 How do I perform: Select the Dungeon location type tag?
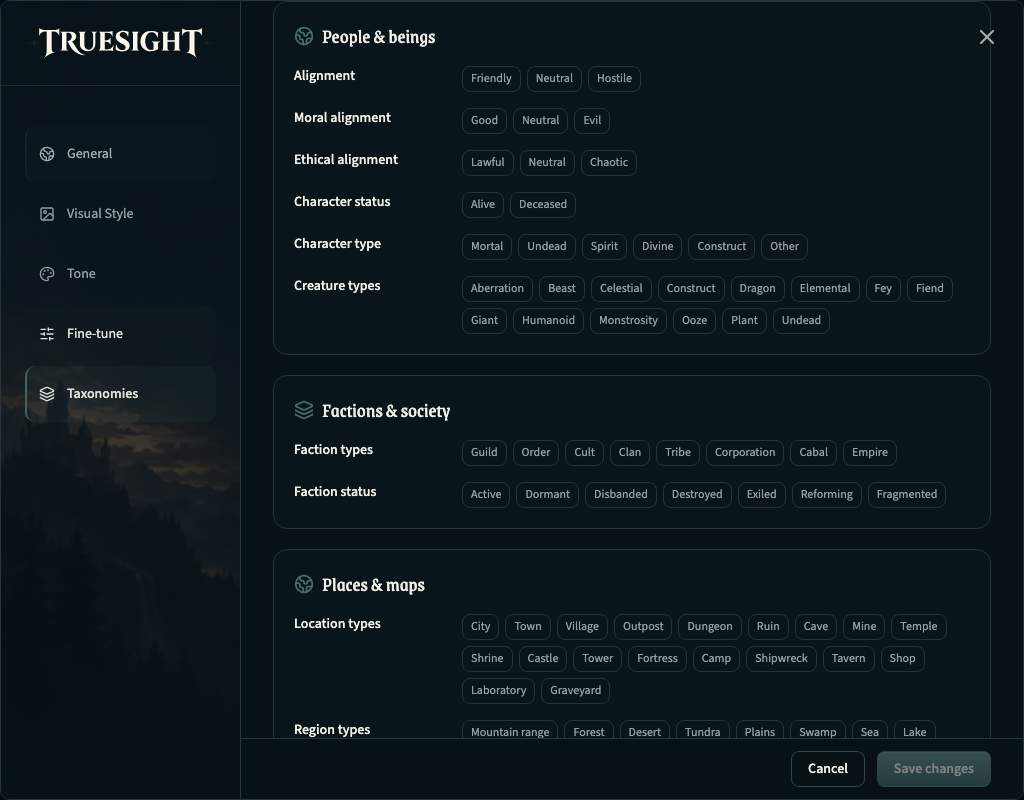pyautogui.click(x=709, y=626)
